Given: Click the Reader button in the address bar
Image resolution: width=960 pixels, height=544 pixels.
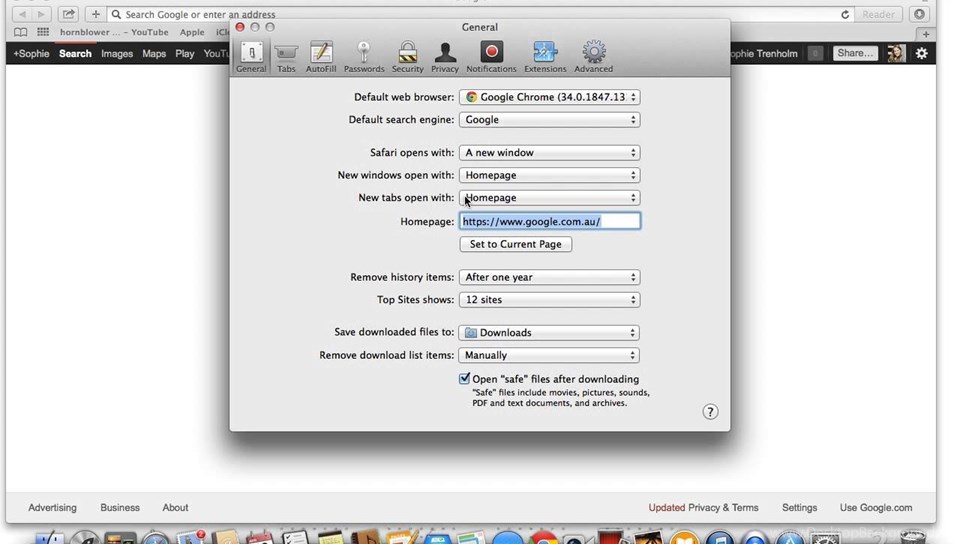Looking at the screenshot, I should click(878, 14).
